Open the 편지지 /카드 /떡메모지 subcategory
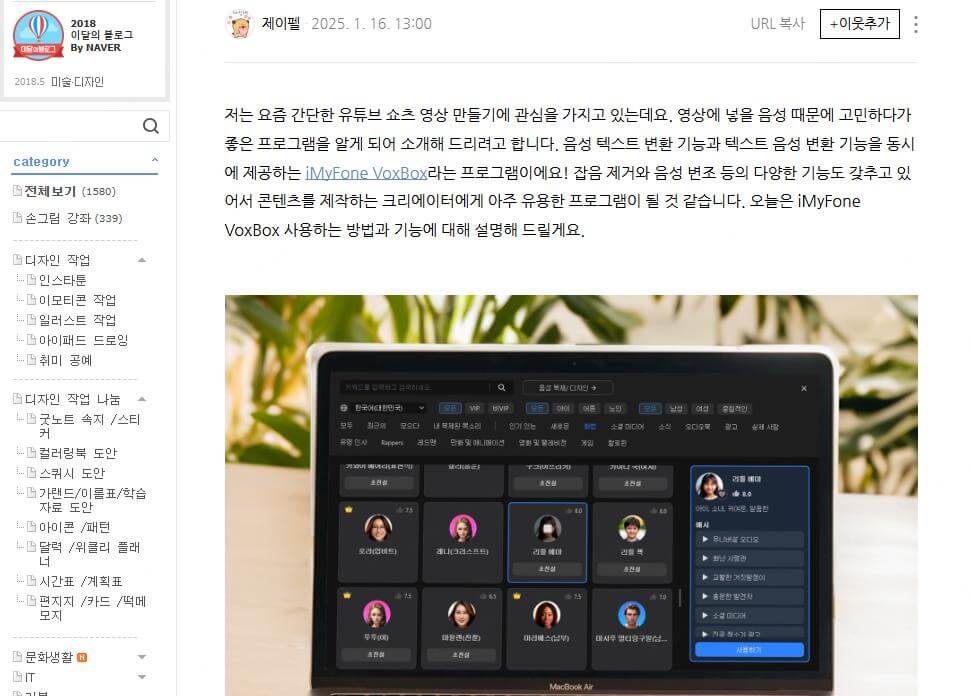The height and width of the screenshot is (696, 971). (x=93, y=608)
